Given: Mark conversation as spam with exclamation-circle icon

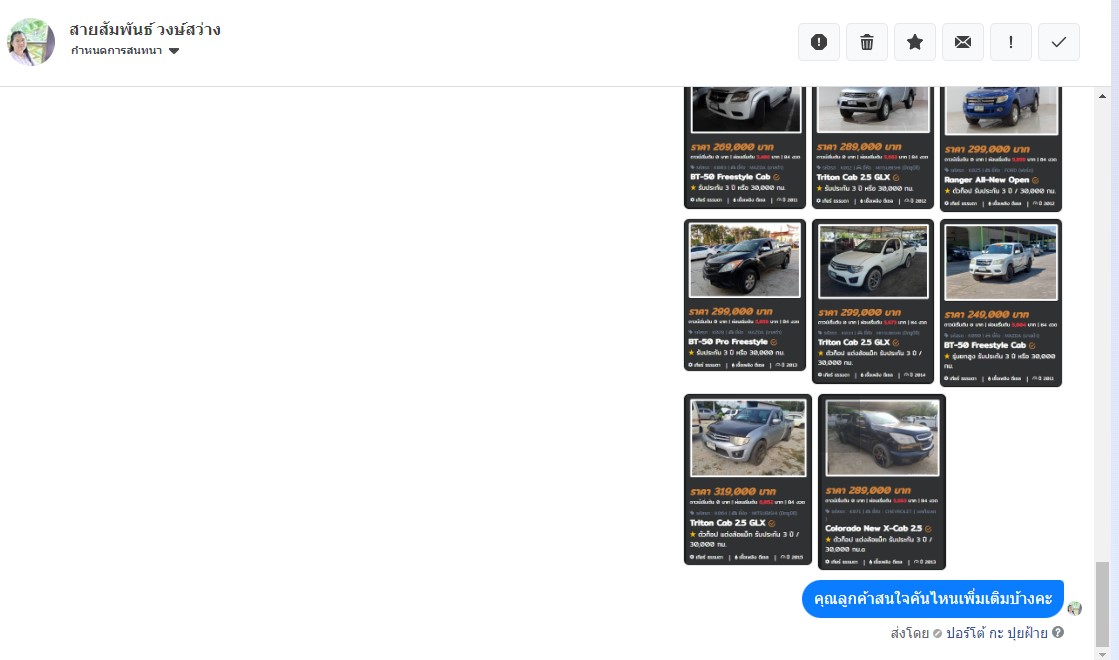Looking at the screenshot, I should (x=819, y=42).
